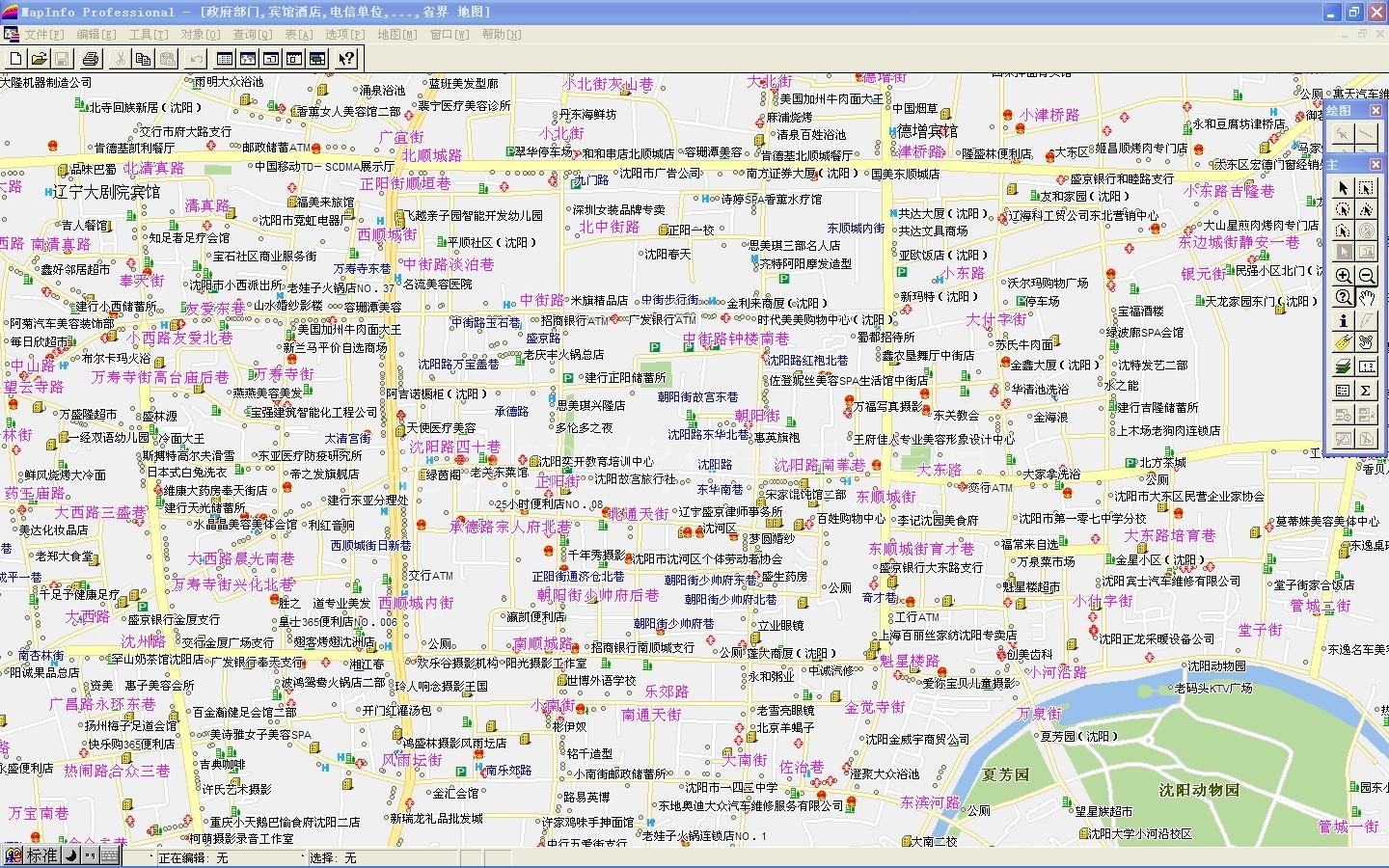Click the MapInfo document icon beside 文件 menu
The height and width of the screenshot is (868, 1389).
(11, 34)
